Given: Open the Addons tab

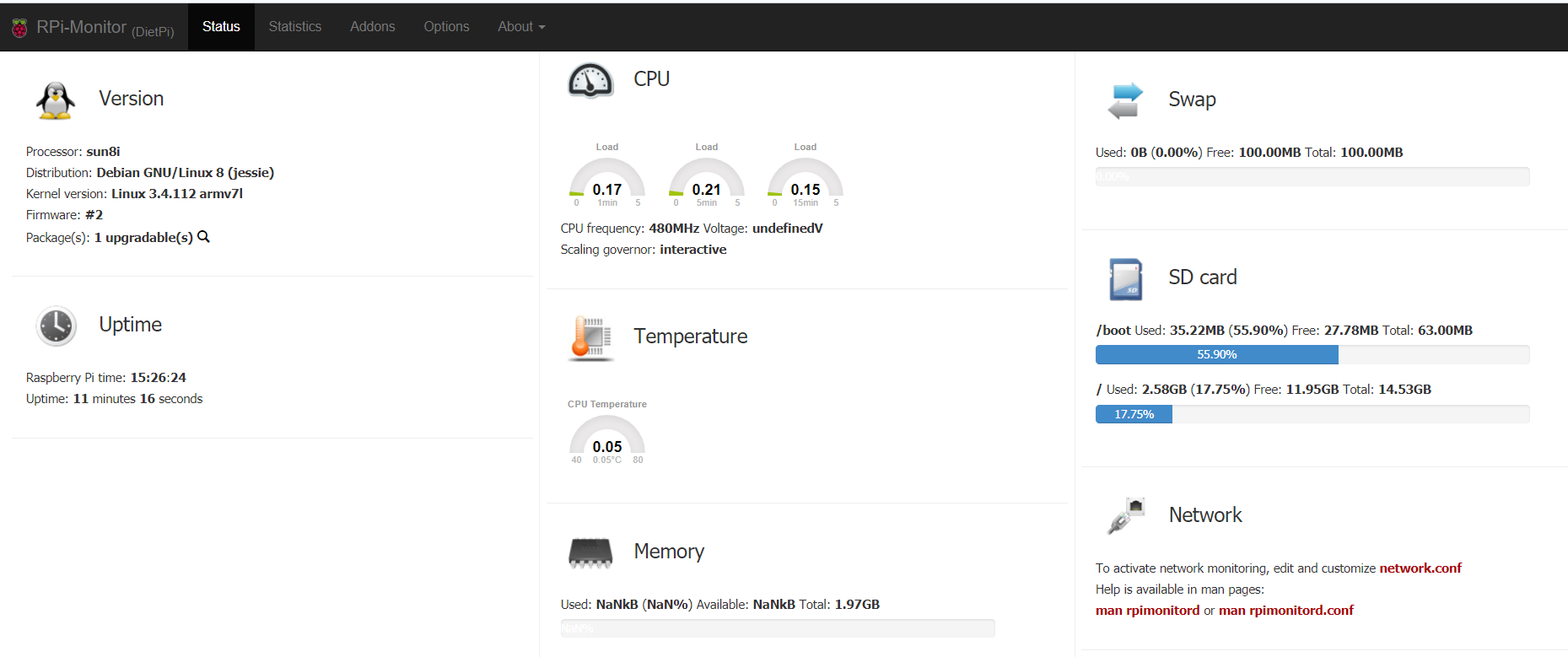Looking at the screenshot, I should 372,27.
